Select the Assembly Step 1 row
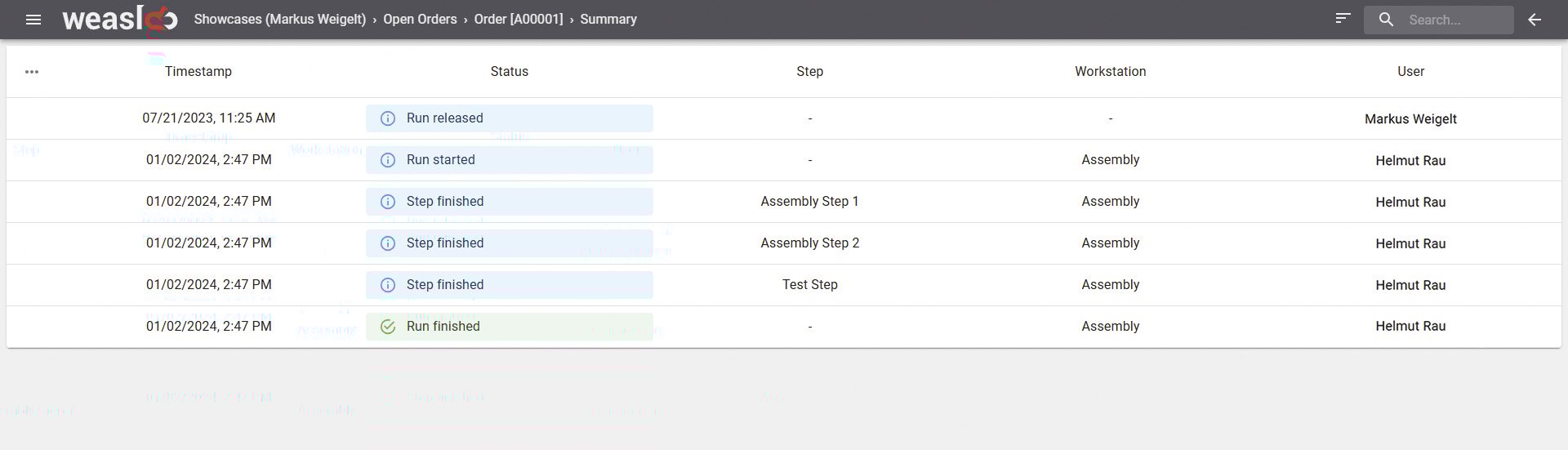The width and height of the screenshot is (1568, 450). pos(809,202)
